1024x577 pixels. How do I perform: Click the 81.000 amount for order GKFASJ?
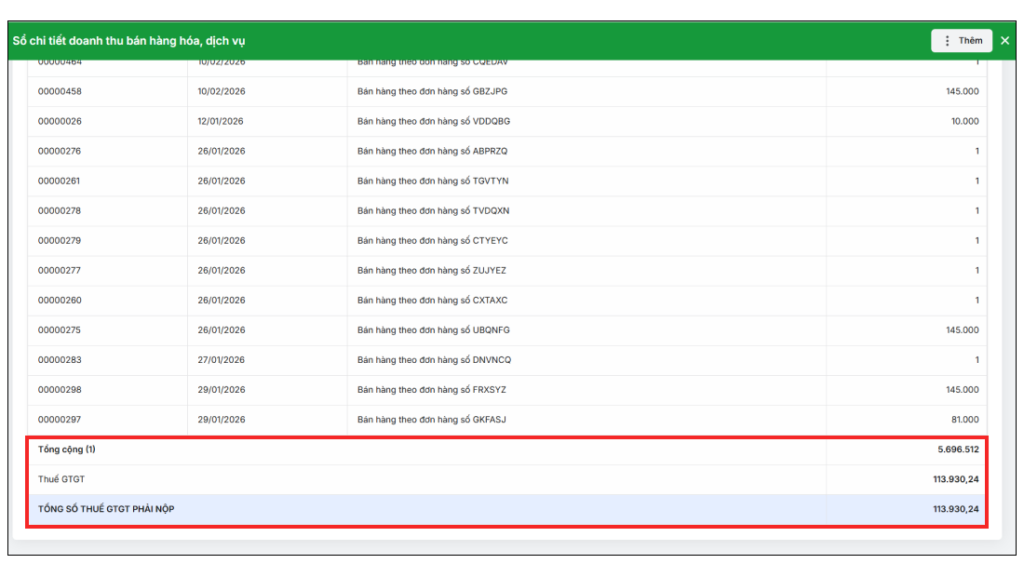pyautogui.click(x=964, y=420)
